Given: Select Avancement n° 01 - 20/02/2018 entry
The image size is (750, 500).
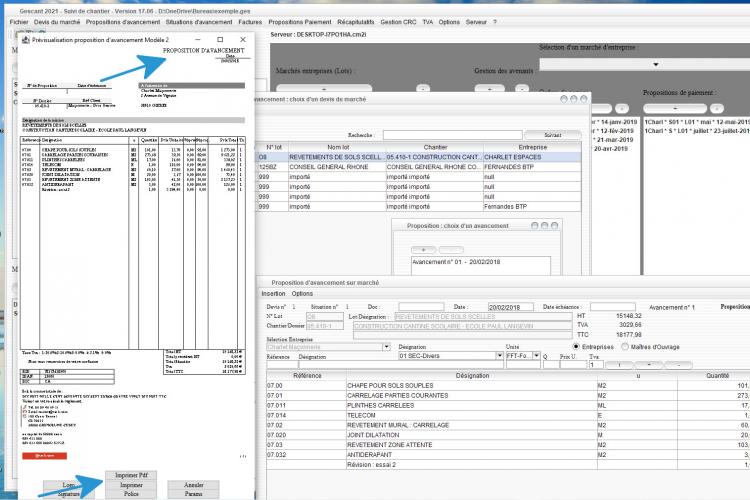Looking at the screenshot, I should tap(456, 262).
